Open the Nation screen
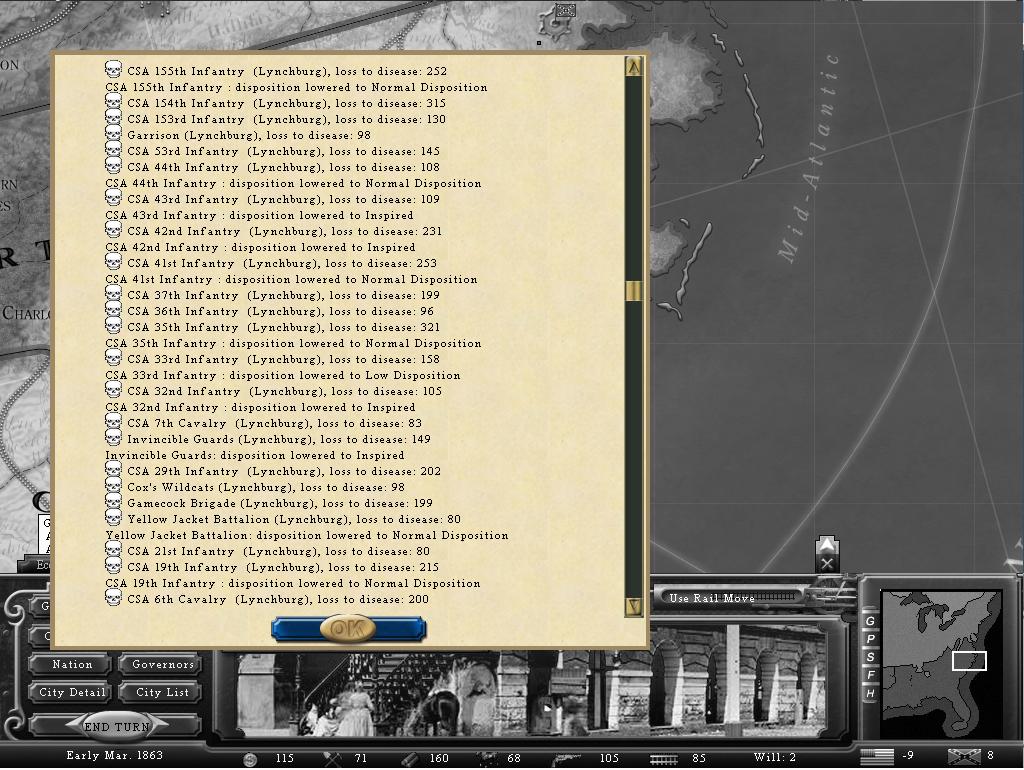This screenshot has height=770, width=1024. tap(72, 664)
